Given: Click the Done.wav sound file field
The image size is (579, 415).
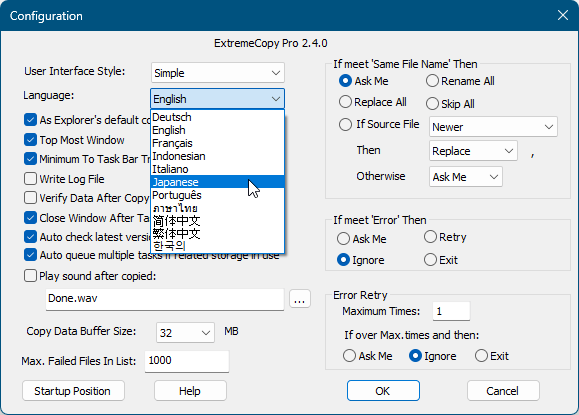Looking at the screenshot, I should 165,299.
